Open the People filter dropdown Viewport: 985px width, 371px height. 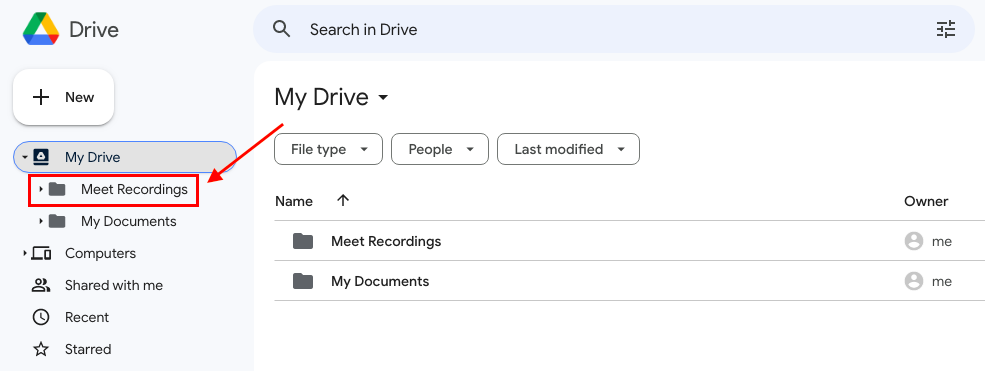[440, 149]
